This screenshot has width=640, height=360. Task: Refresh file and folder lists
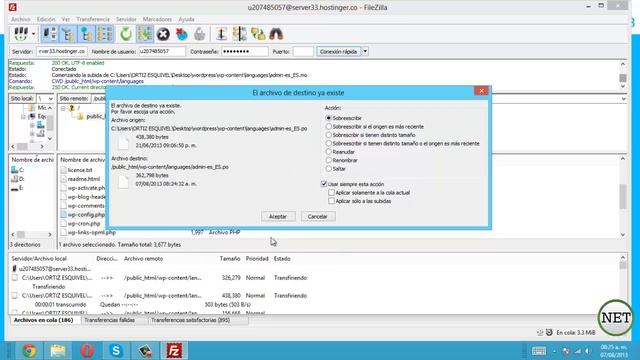(x=126, y=34)
